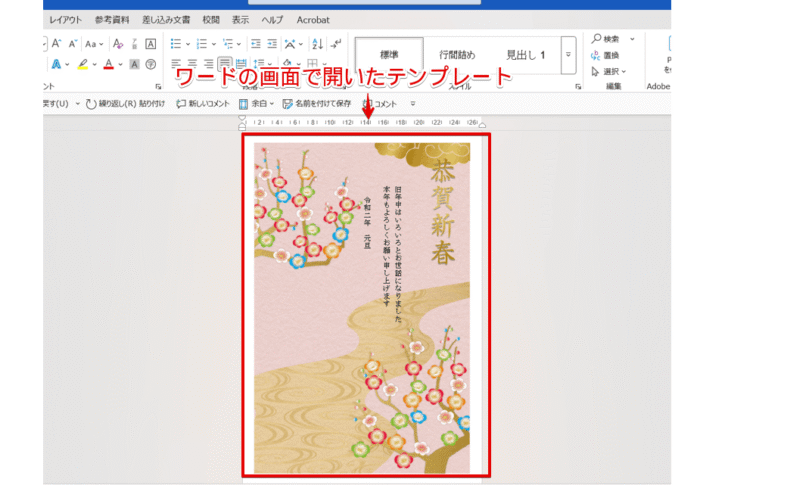This screenshot has width=812, height=485.
Task: Insert an enclosed character with the circled icon
Action: (151, 64)
